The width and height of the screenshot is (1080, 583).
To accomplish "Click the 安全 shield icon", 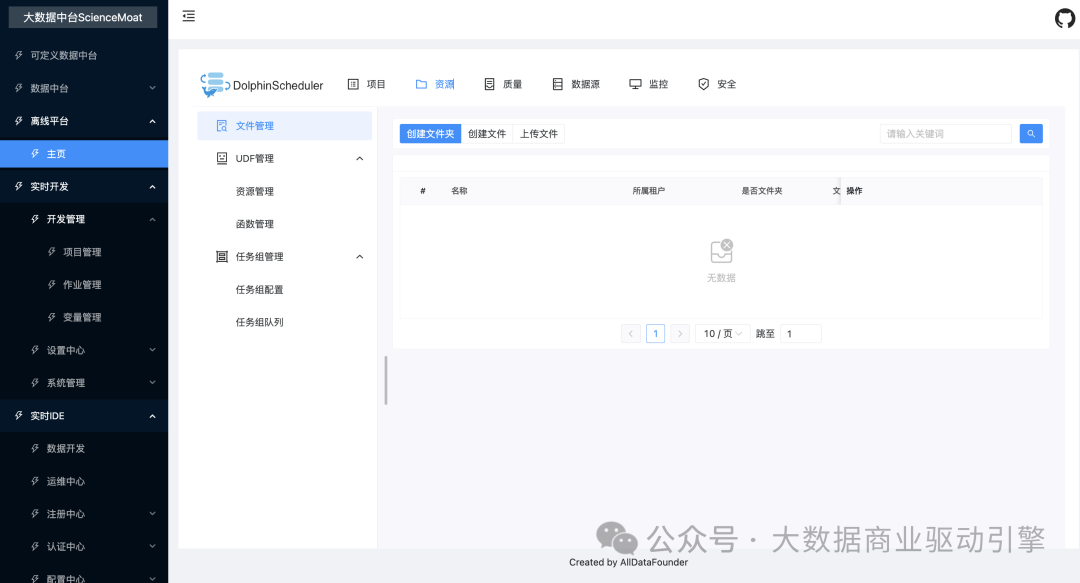I will [x=703, y=85].
